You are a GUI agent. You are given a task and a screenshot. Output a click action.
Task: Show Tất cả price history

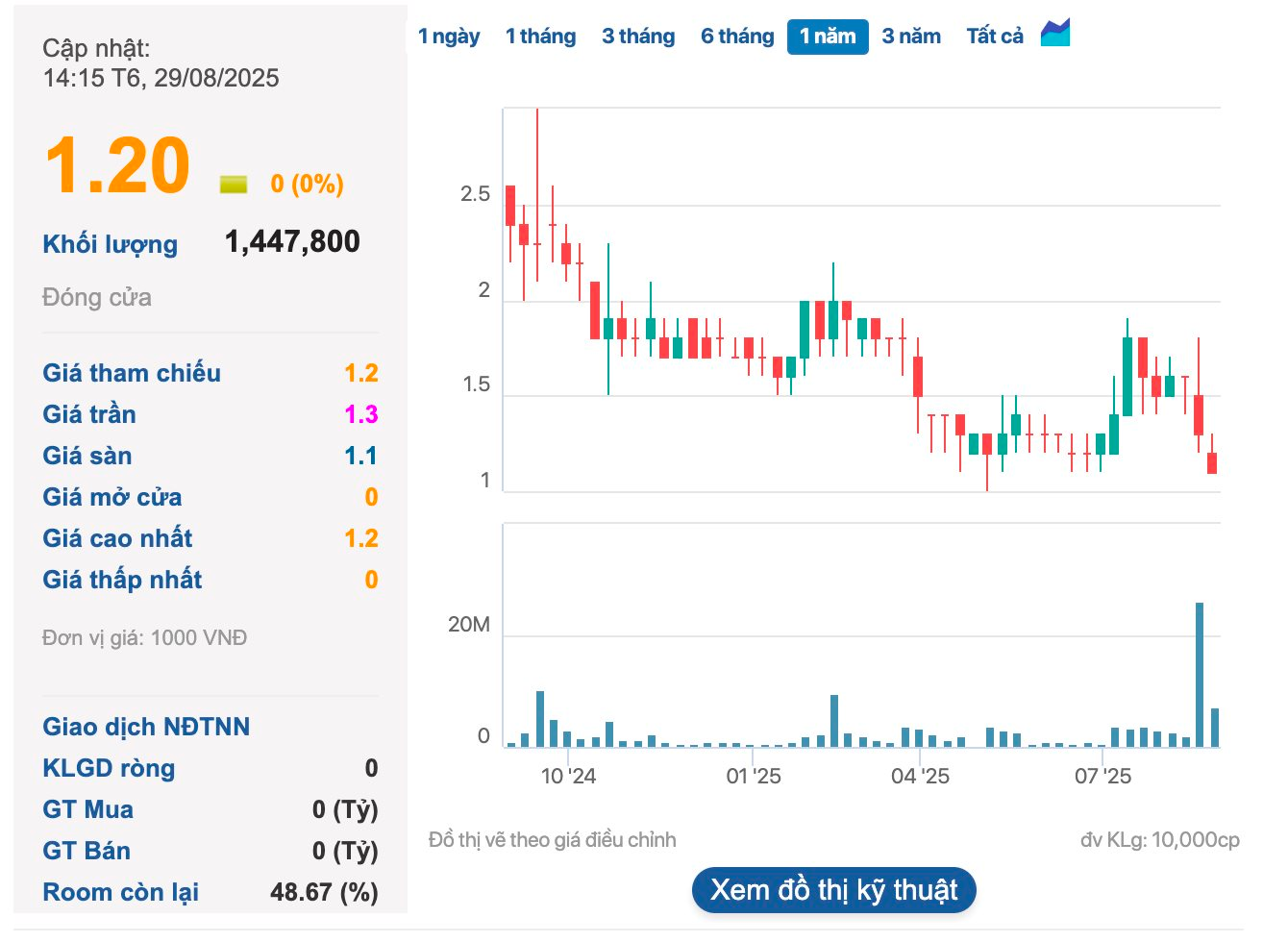(x=995, y=37)
